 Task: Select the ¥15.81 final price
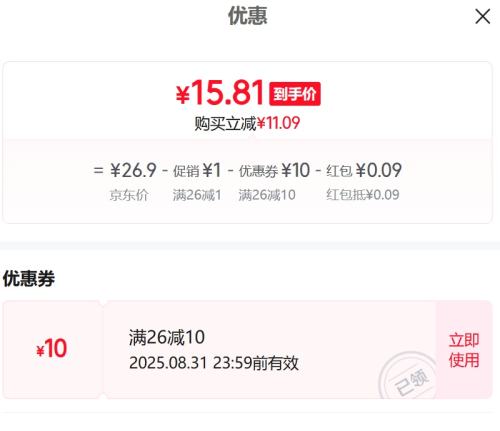coord(220,92)
